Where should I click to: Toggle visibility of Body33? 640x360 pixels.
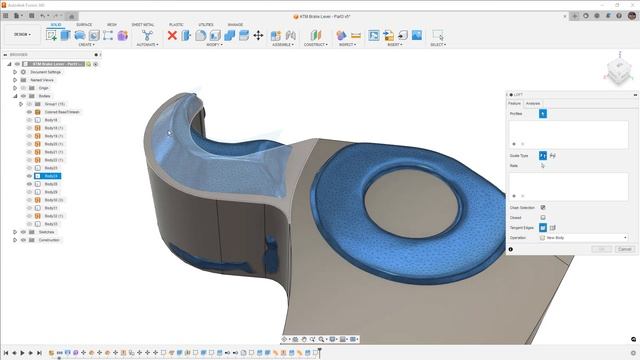point(29,224)
